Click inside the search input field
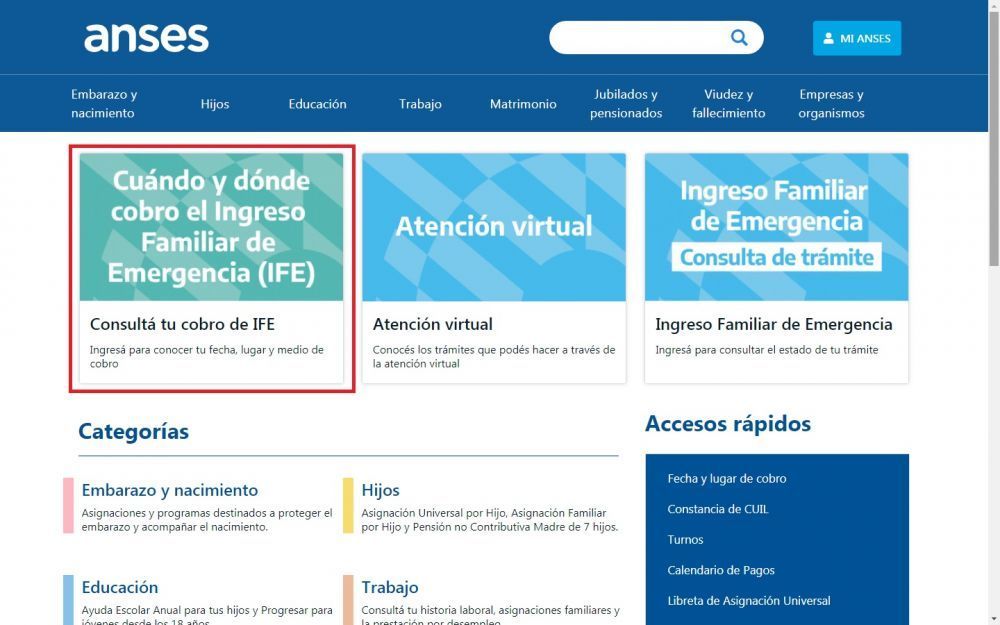 tap(640, 37)
